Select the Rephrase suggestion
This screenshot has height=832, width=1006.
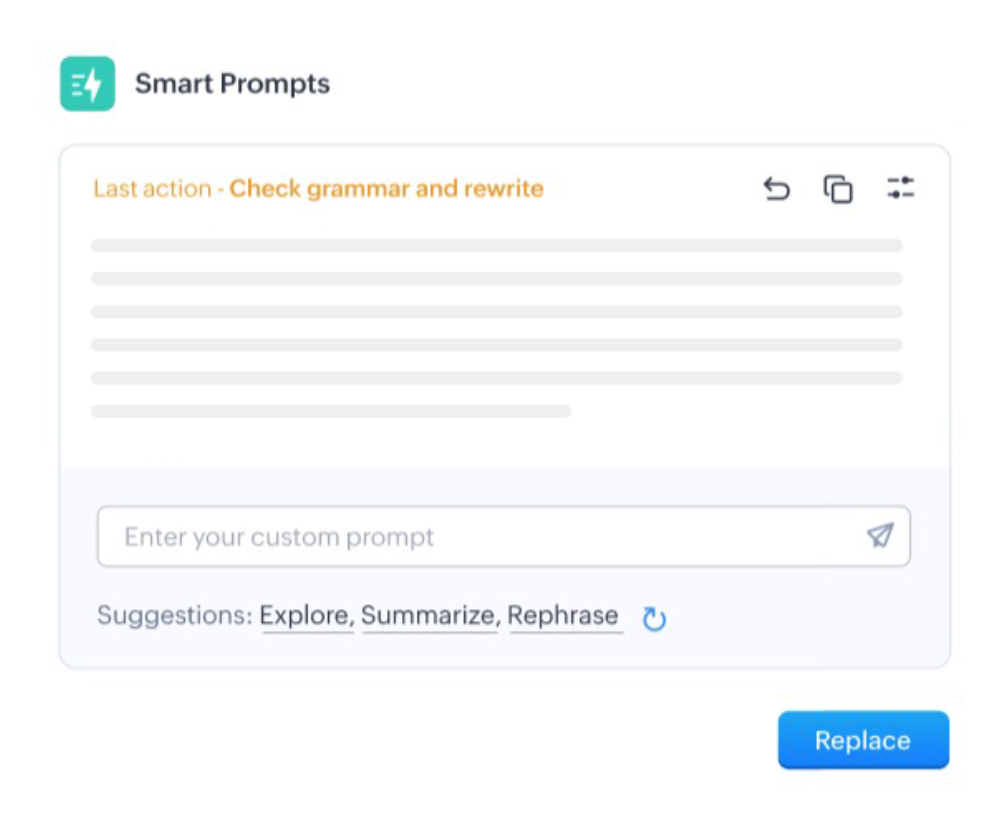click(x=565, y=616)
